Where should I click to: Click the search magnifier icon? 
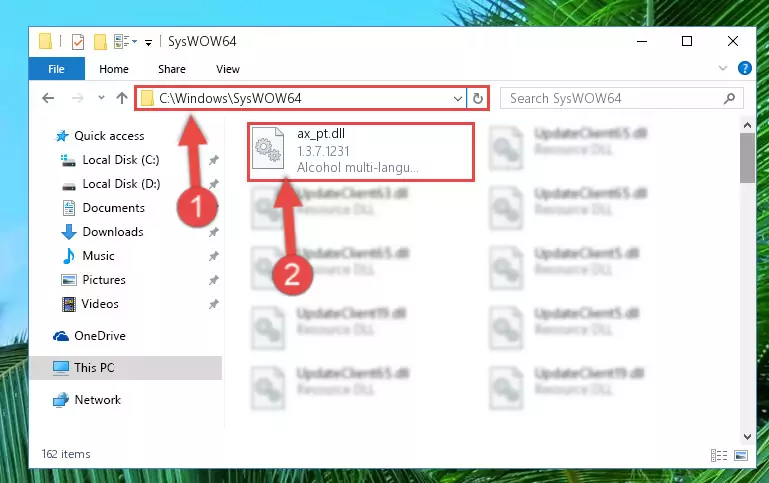pos(729,99)
